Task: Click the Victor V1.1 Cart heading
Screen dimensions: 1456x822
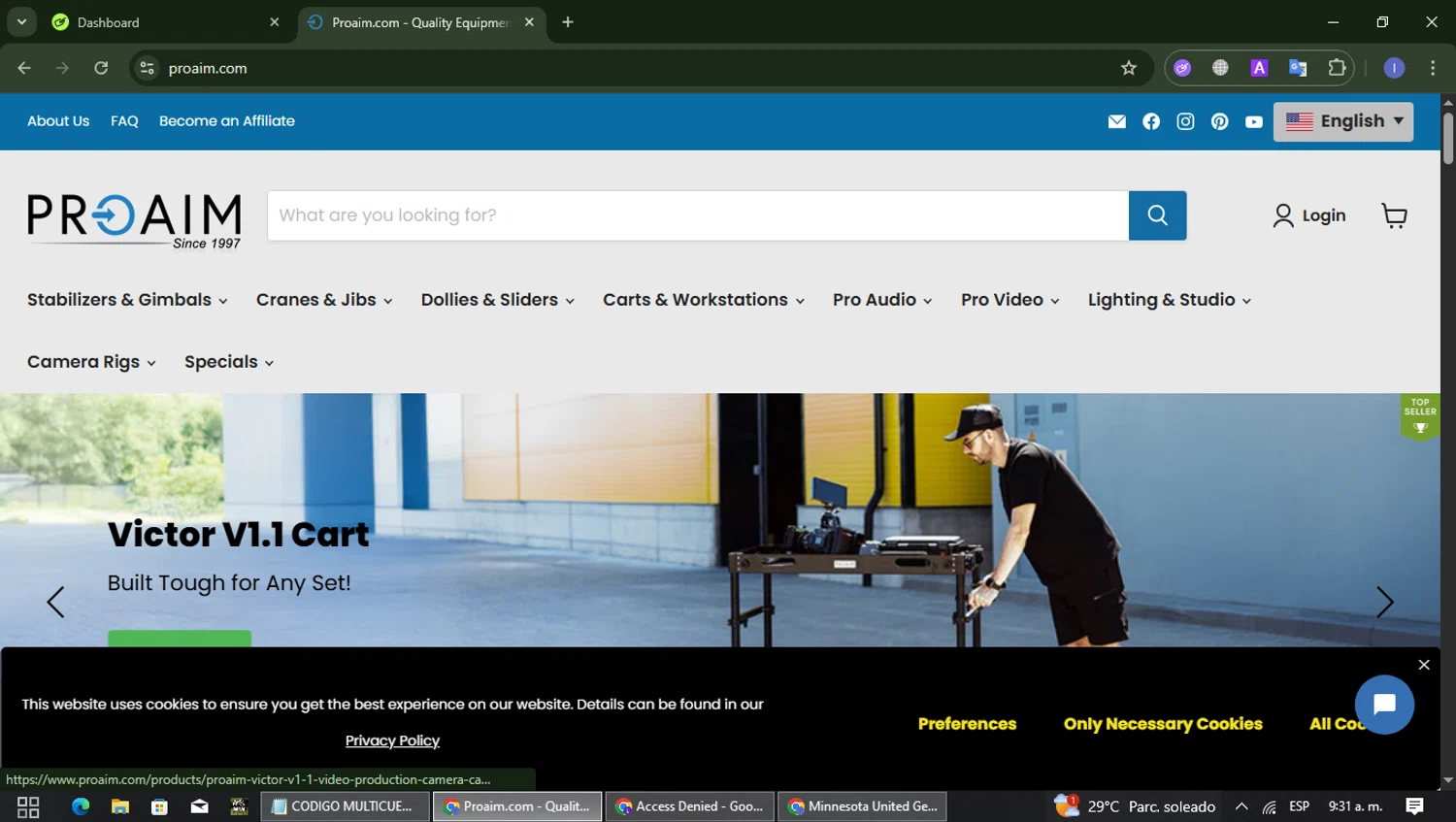Action: [x=238, y=535]
